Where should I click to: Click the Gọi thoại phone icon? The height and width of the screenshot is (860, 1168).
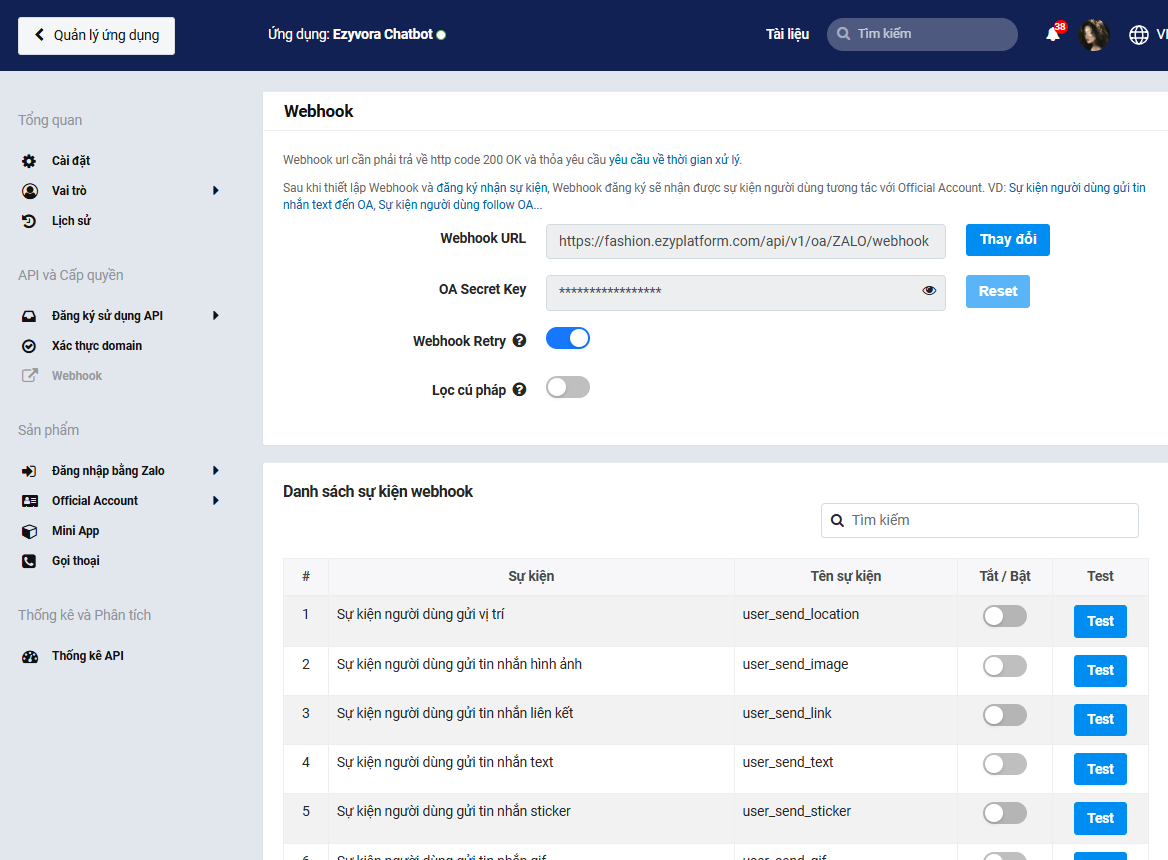29,561
